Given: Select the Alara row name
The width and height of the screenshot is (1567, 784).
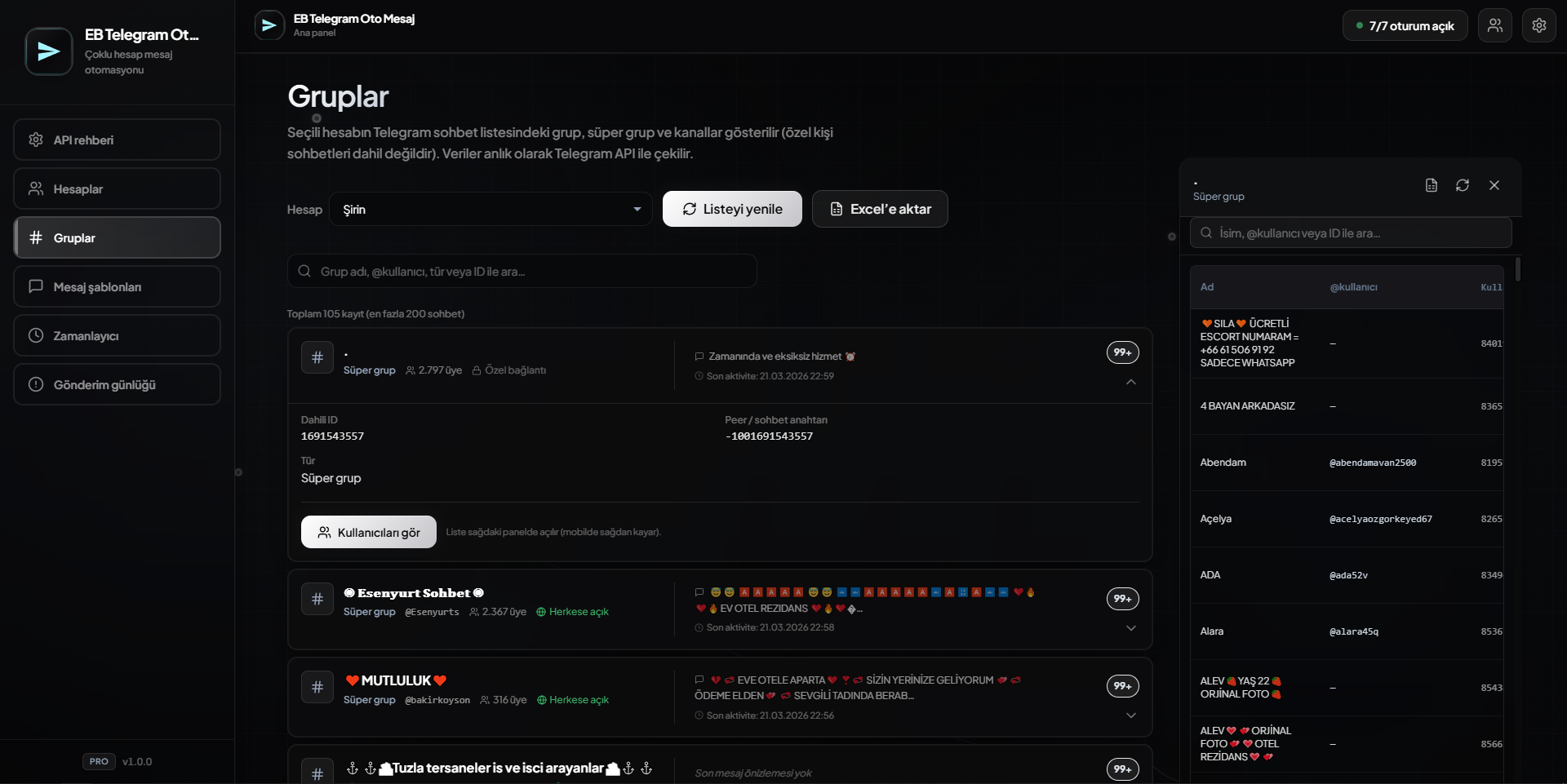Looking at the screenshot, I should coord(1212,631).
